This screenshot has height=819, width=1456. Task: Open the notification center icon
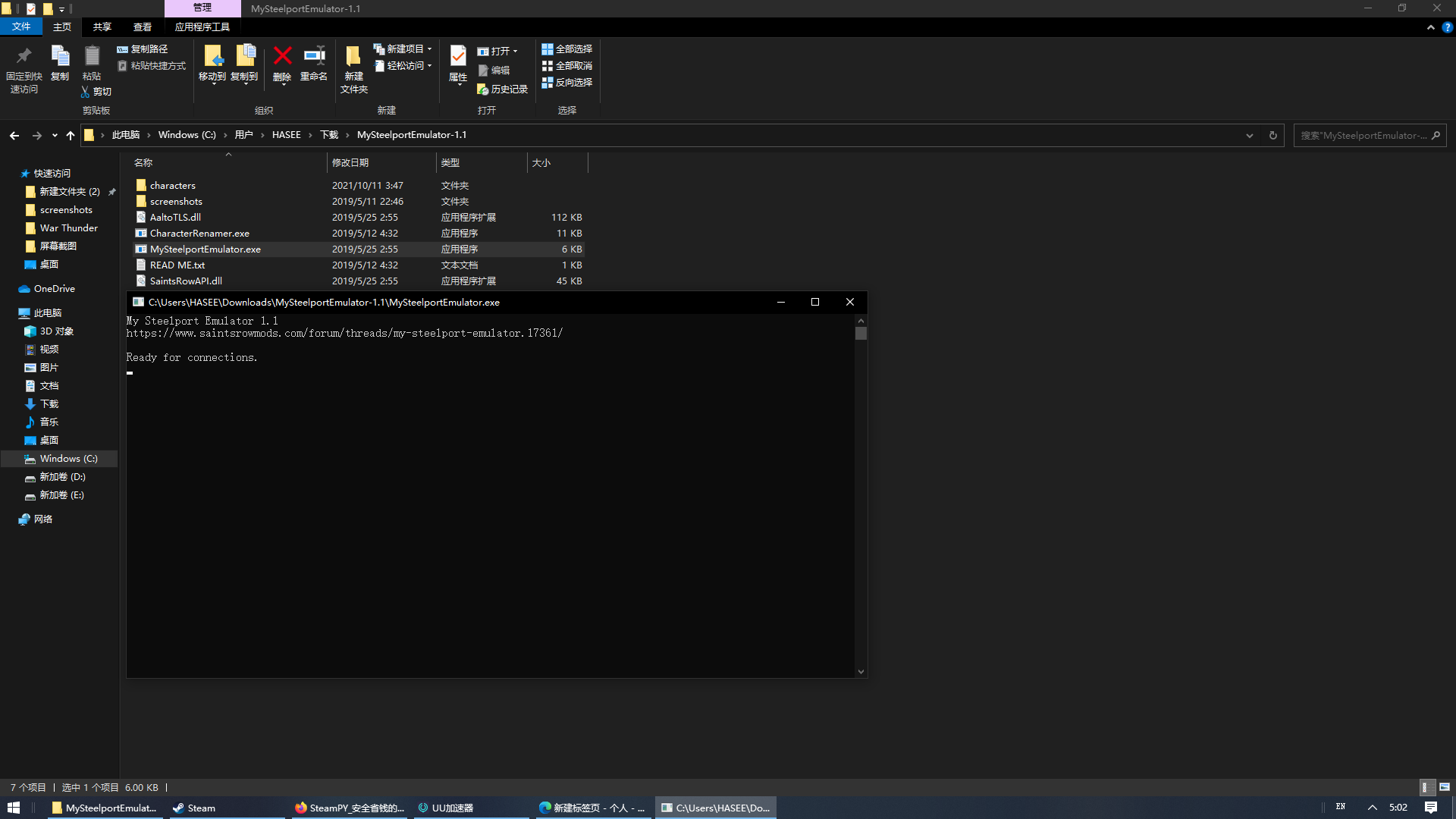(1431, 808)
